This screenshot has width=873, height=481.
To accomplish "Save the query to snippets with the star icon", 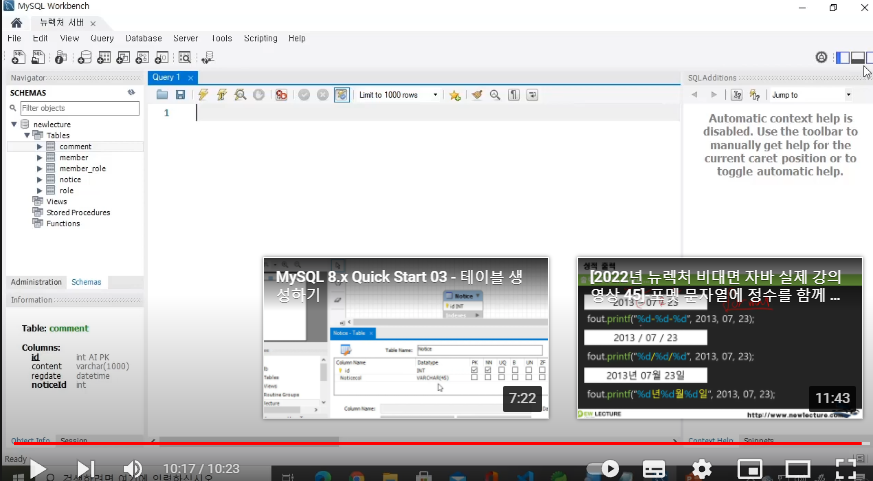I will pyautogui.click(x=455, y=95).
